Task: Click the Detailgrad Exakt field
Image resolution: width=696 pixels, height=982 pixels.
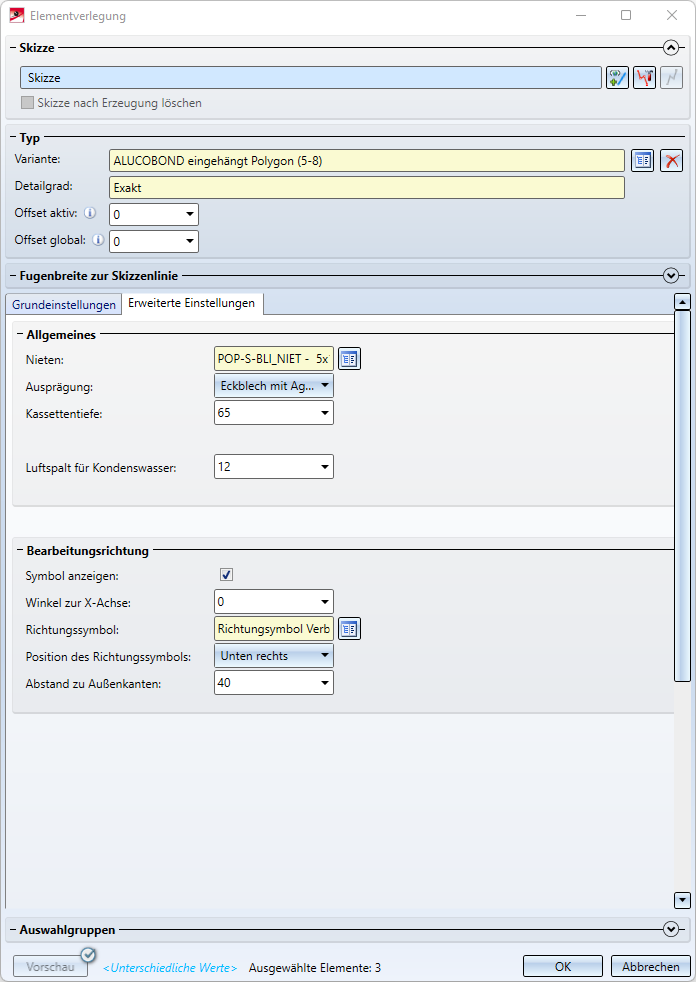Action: (366, 188)
